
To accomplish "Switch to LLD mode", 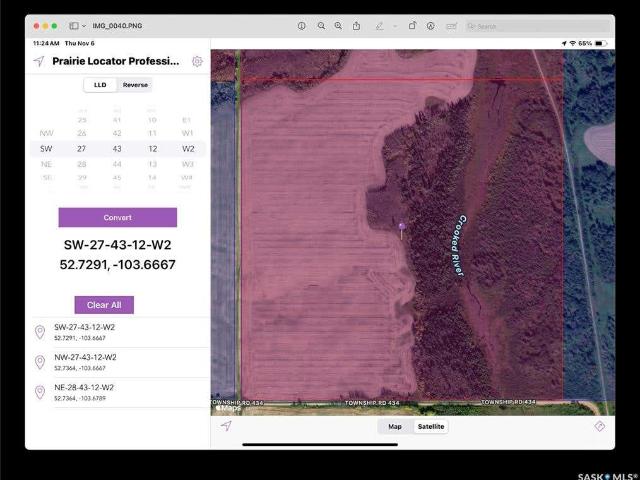I will point(100,85).
